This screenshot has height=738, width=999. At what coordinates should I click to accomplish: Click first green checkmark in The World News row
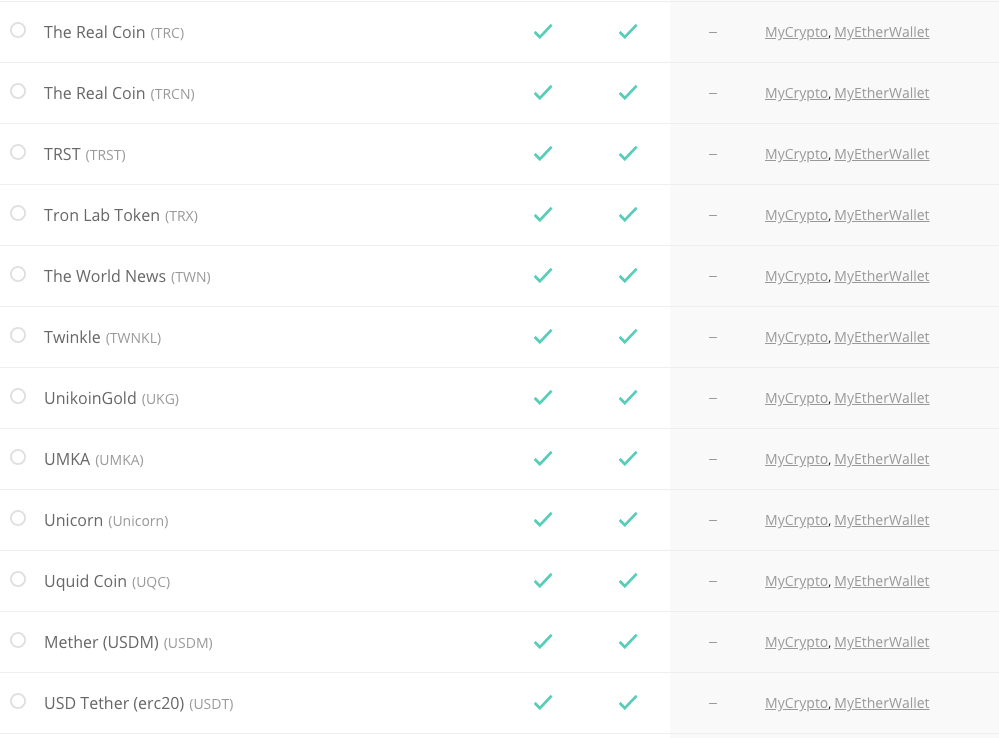pos(543,275)
